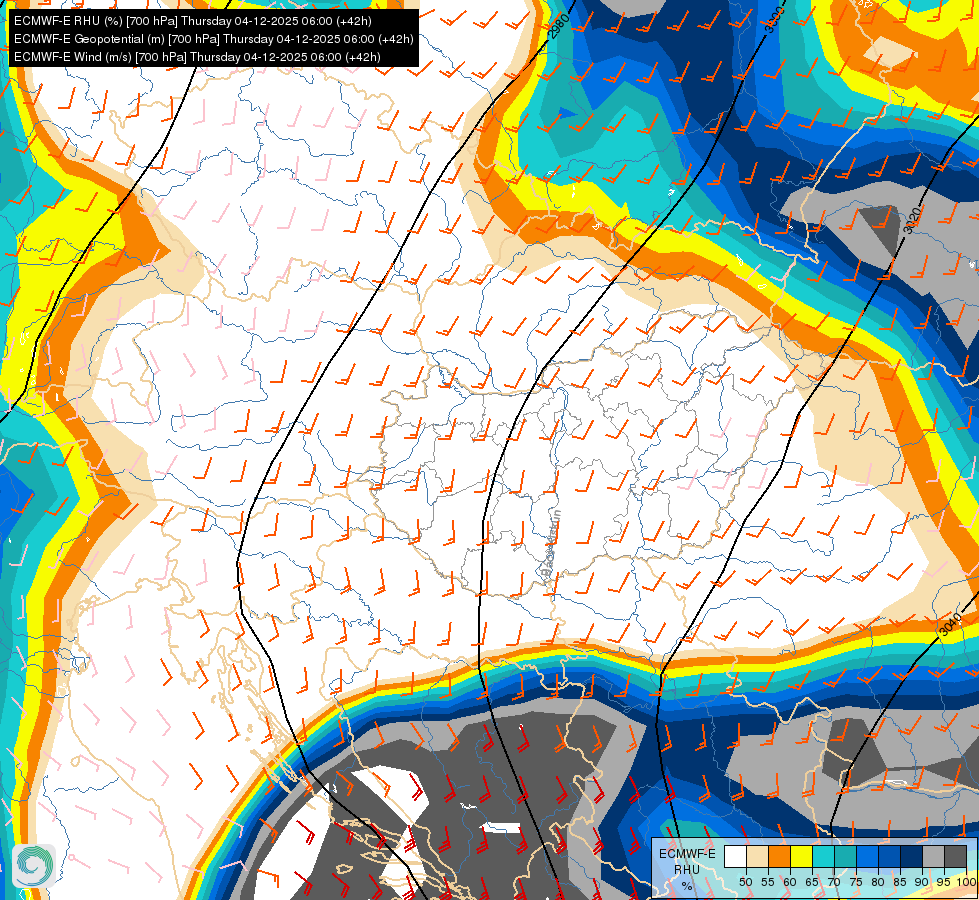979x900 pixels.
Task: Click the legend tick value 90
Action: (922, 882)
